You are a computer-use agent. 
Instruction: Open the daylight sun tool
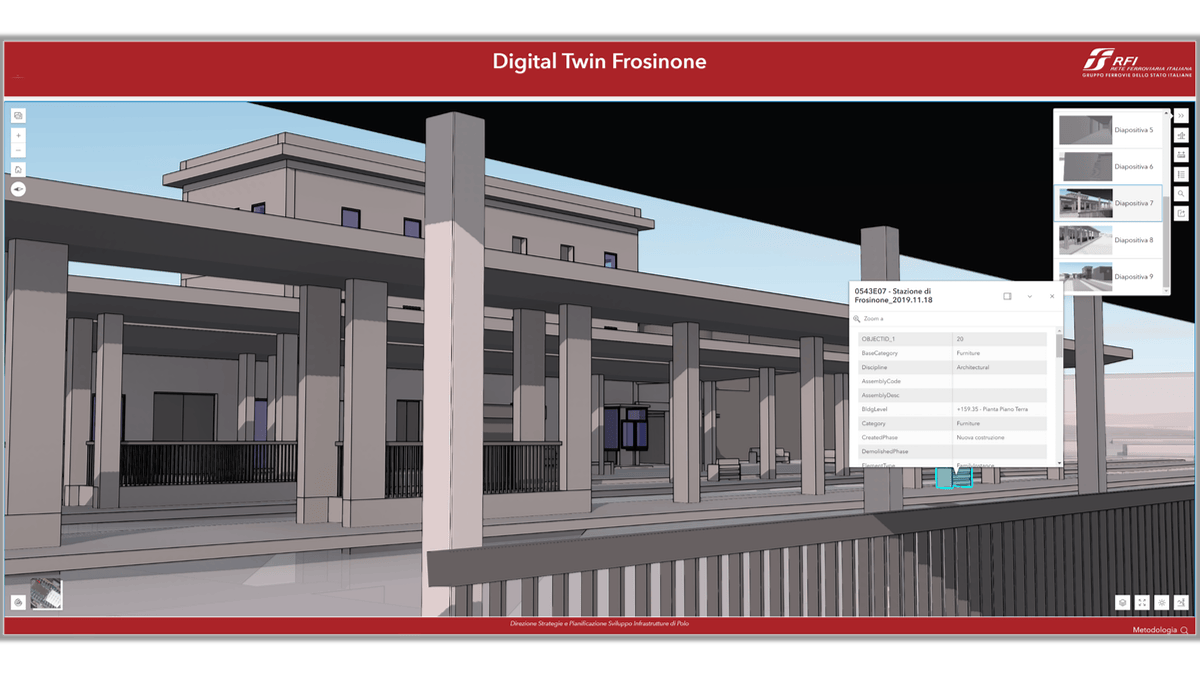[x=1162, y=603]
